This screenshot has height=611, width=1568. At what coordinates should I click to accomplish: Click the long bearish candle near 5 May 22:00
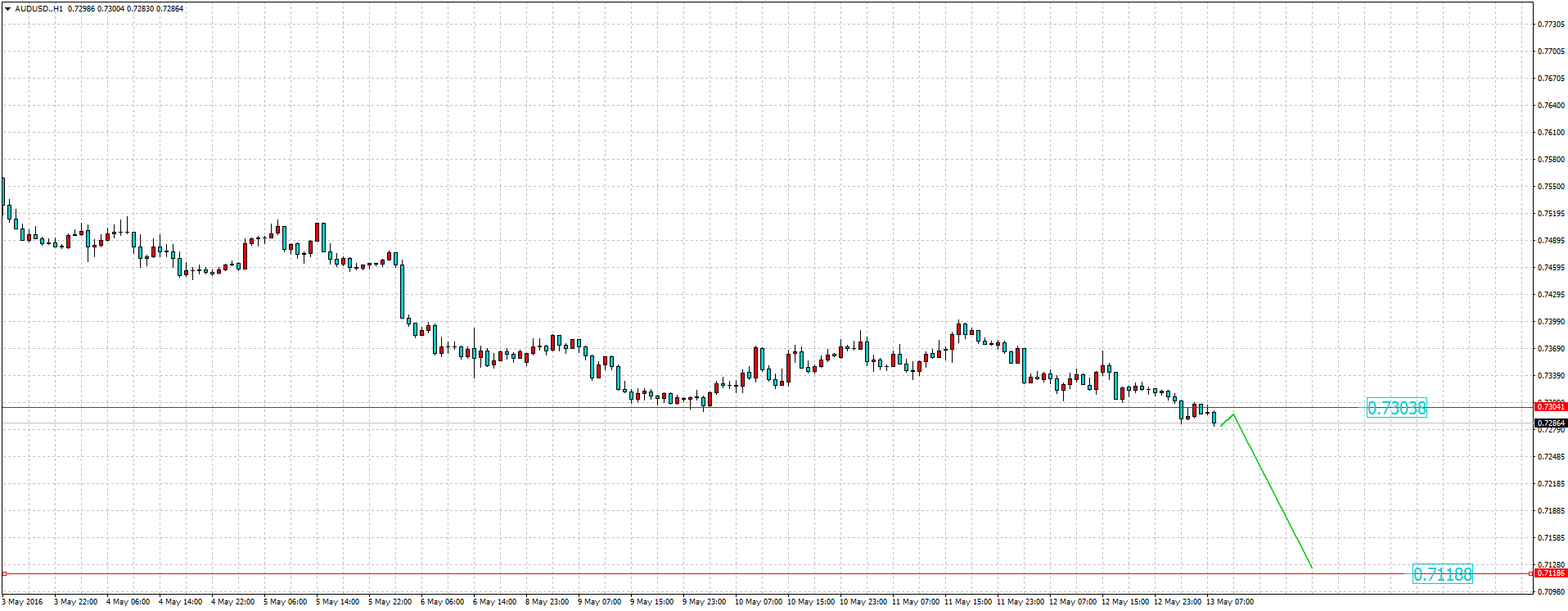click(402, 291)
